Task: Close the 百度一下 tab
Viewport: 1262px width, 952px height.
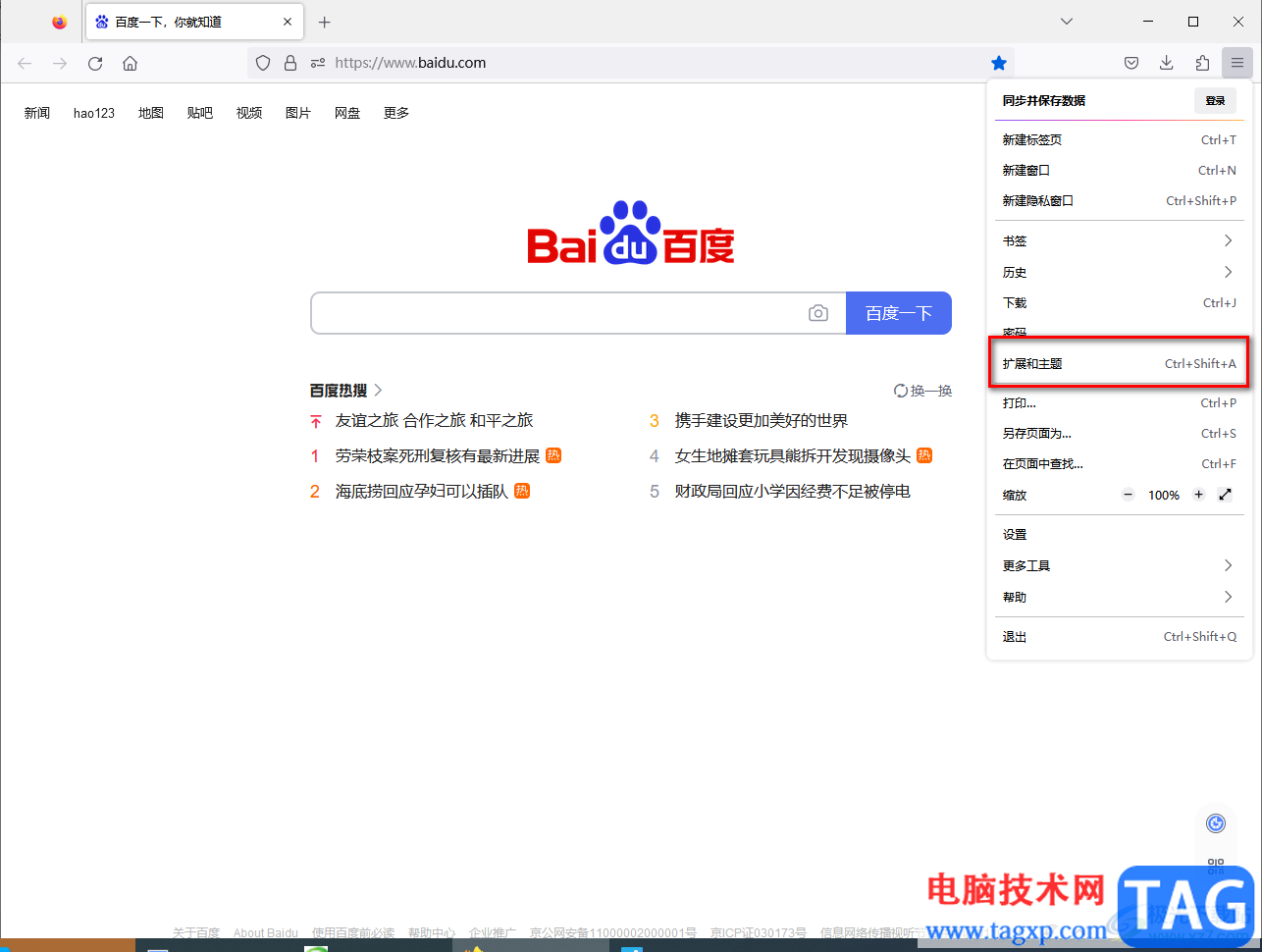Action: coord(288,22)
